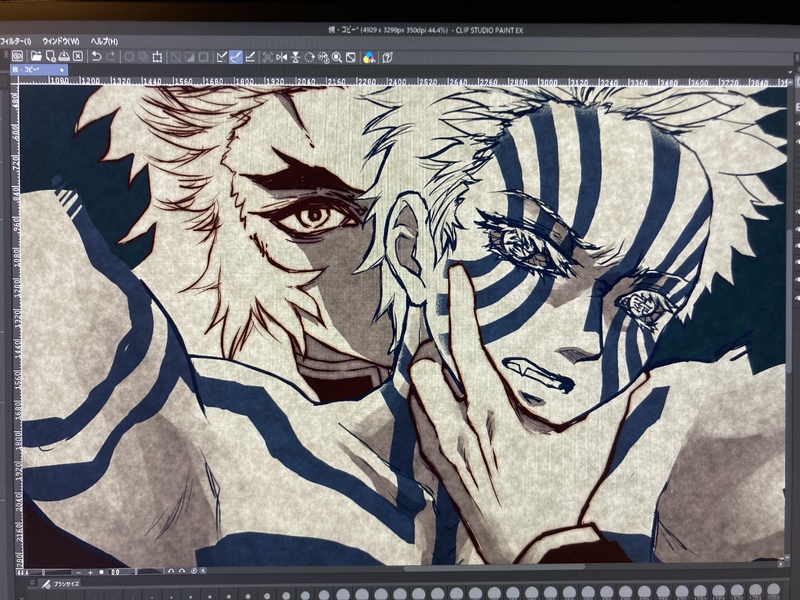Rotate canvas left using bottom bar icon
This screenshot has height=600, width=800.
click(x=171, y=571)
